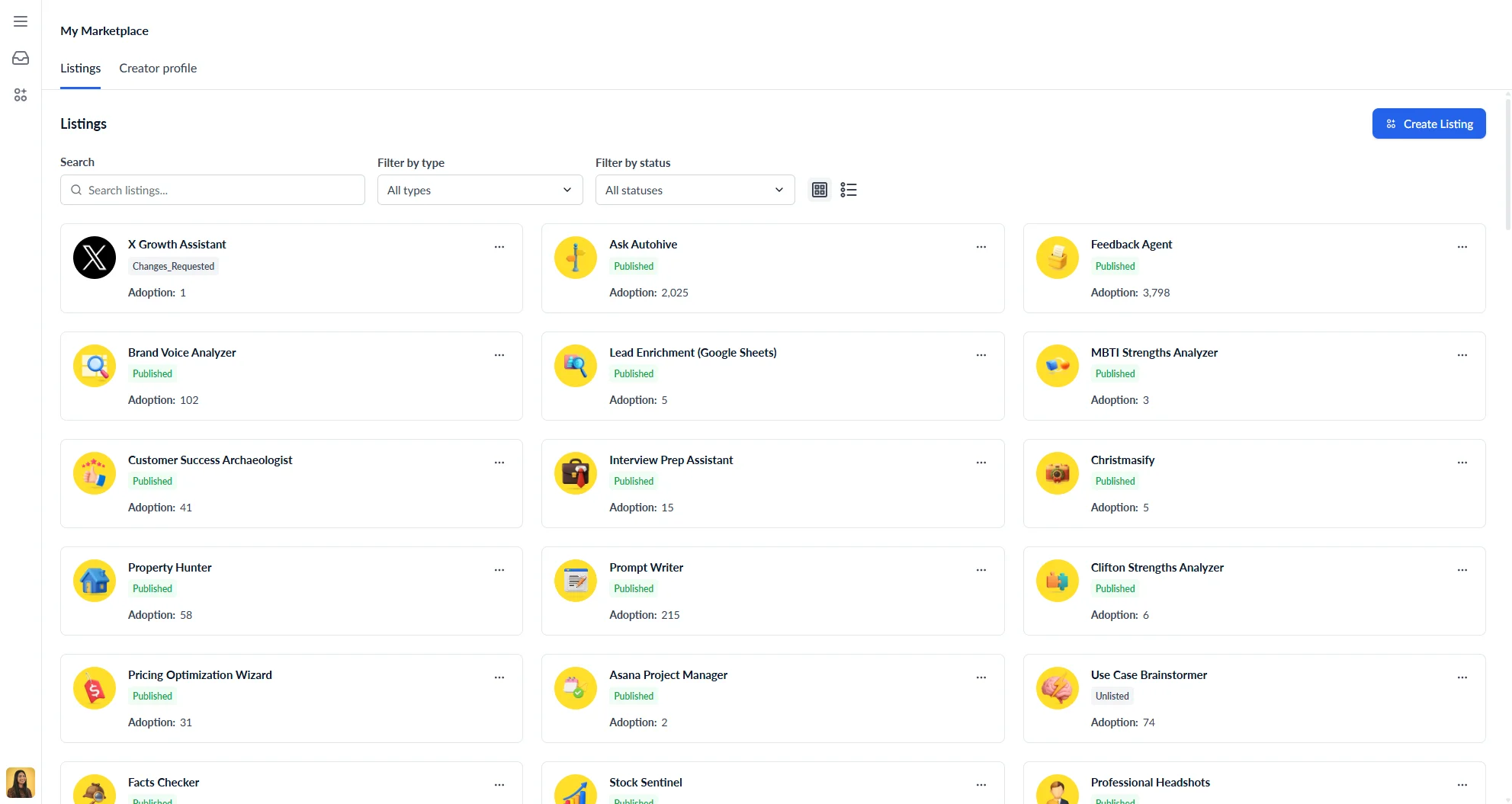The image size is (1512, 804).
Task: Open options menu for Asana Project Manager
Action: tap(981, 677)
